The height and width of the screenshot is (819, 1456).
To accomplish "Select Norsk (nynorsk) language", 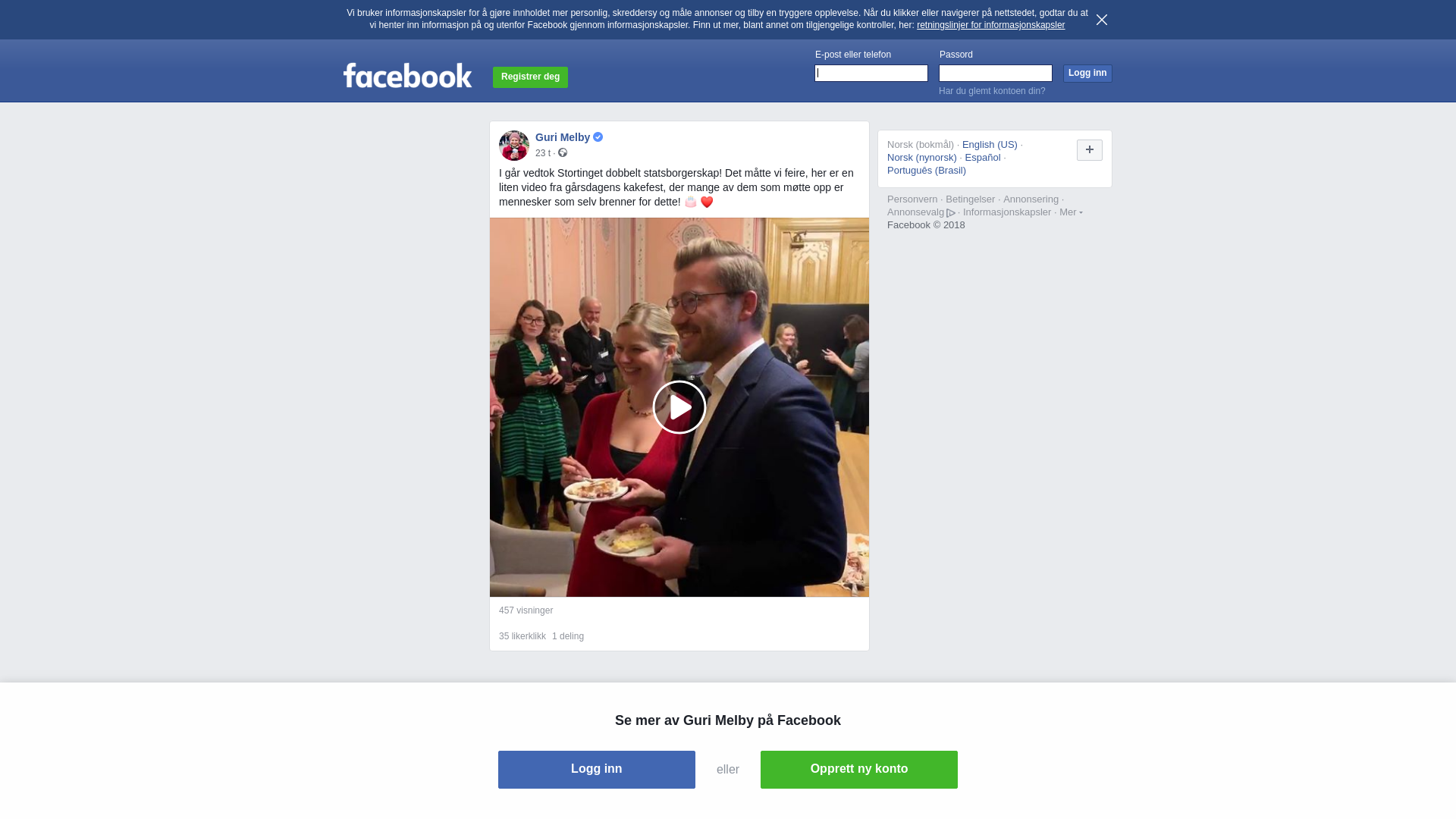I will [921, 158].
